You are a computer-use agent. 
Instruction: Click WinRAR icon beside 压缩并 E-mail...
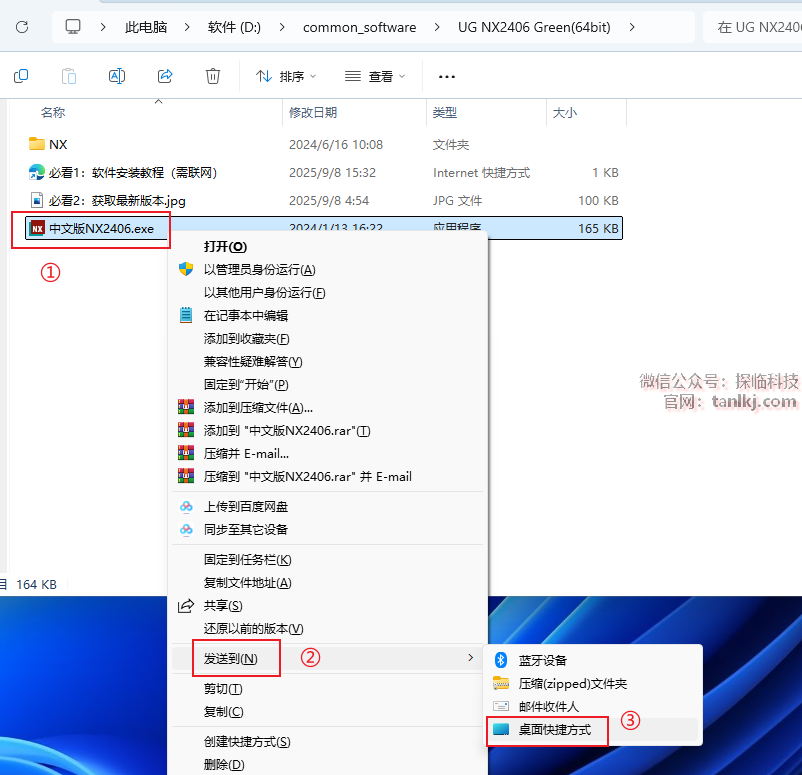186,453
